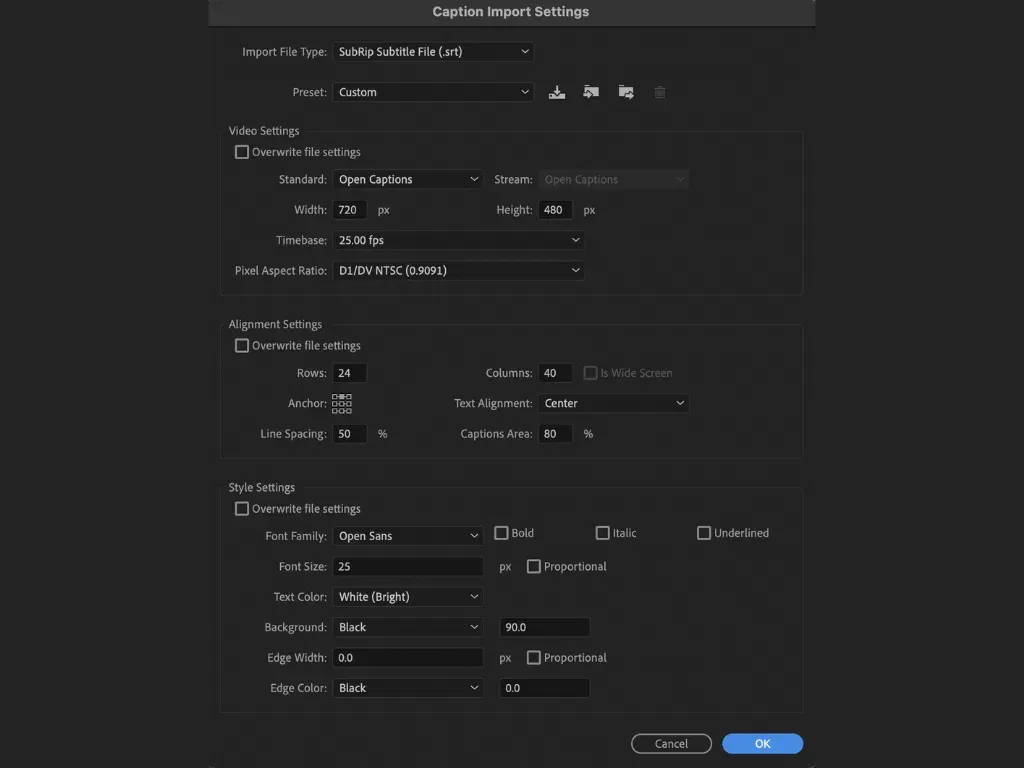The width and height of the screenshot is (1024, 768).
Task: Open the Timebase dropdown showing 25.00 fps
Action: point(458,240)
